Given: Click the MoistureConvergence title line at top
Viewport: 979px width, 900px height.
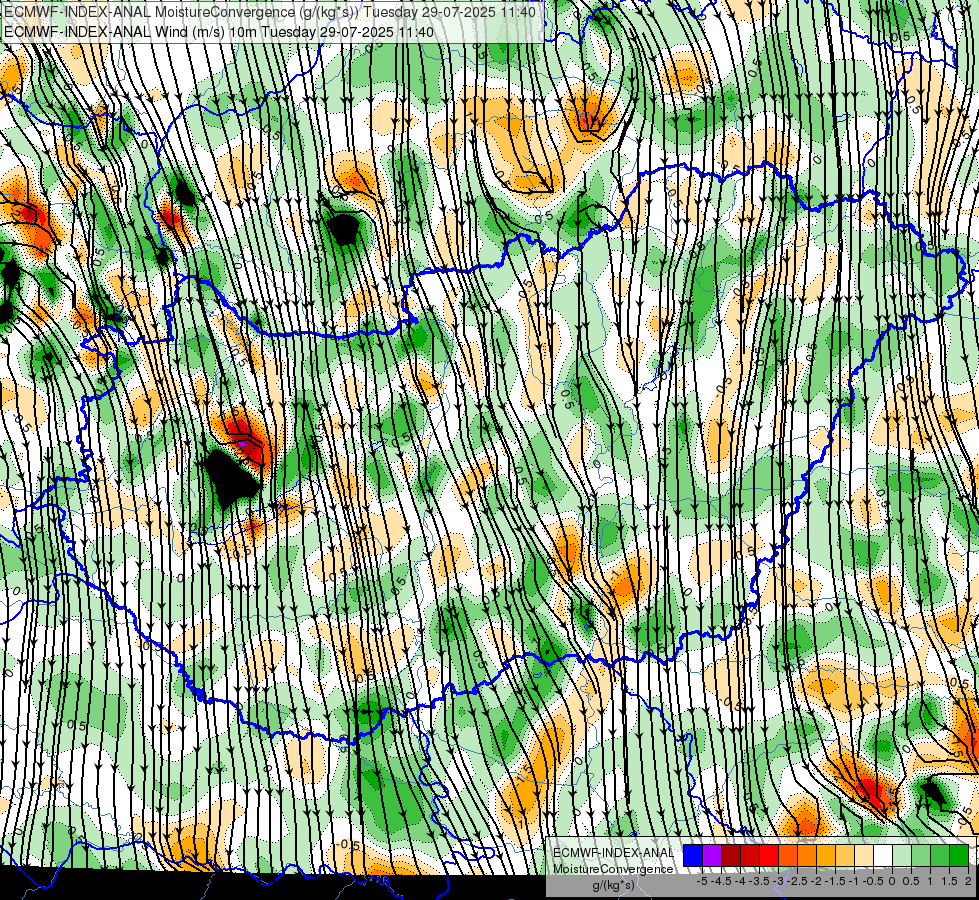Looking at the screenshot, I should click(x=268, y=12).
